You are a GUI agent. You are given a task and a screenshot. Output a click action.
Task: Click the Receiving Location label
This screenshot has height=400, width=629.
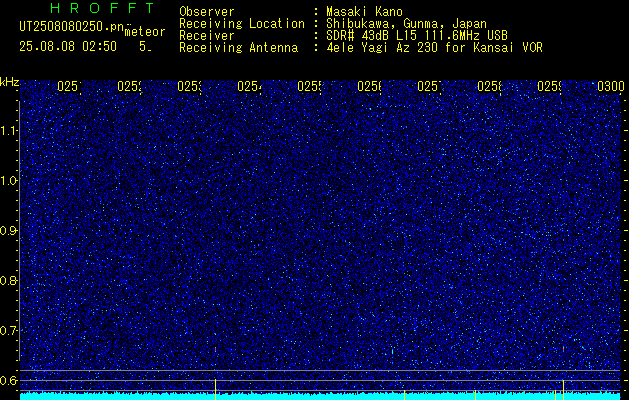pos(242,24)
